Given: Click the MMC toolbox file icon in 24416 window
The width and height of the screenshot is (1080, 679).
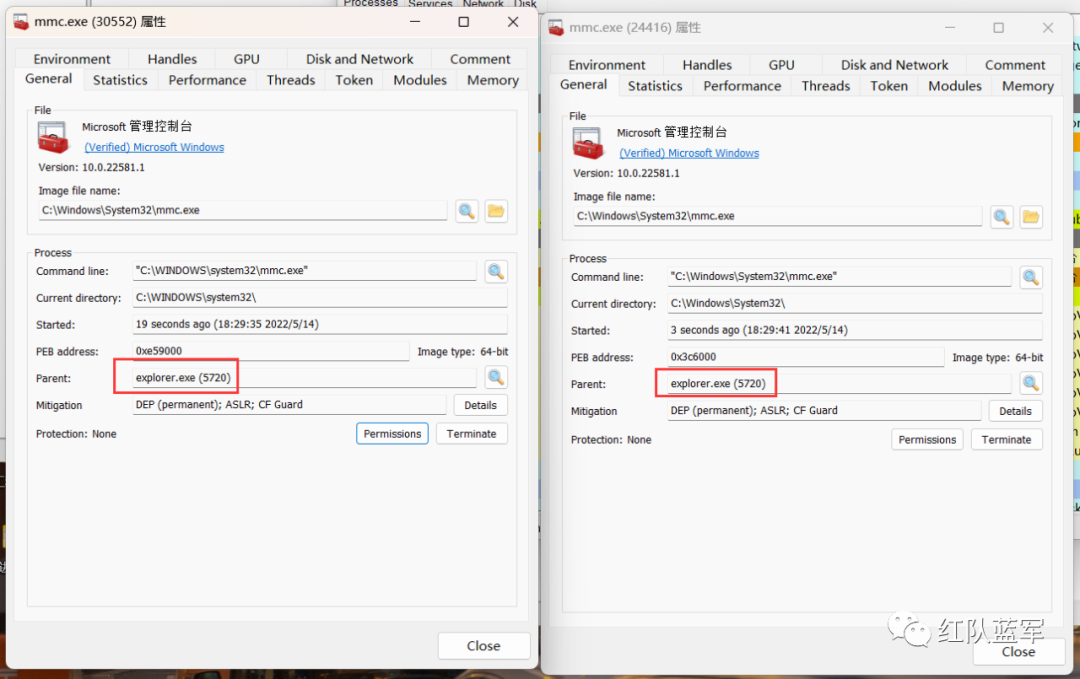Looking at the screenshot, I should tap(588, 143).
